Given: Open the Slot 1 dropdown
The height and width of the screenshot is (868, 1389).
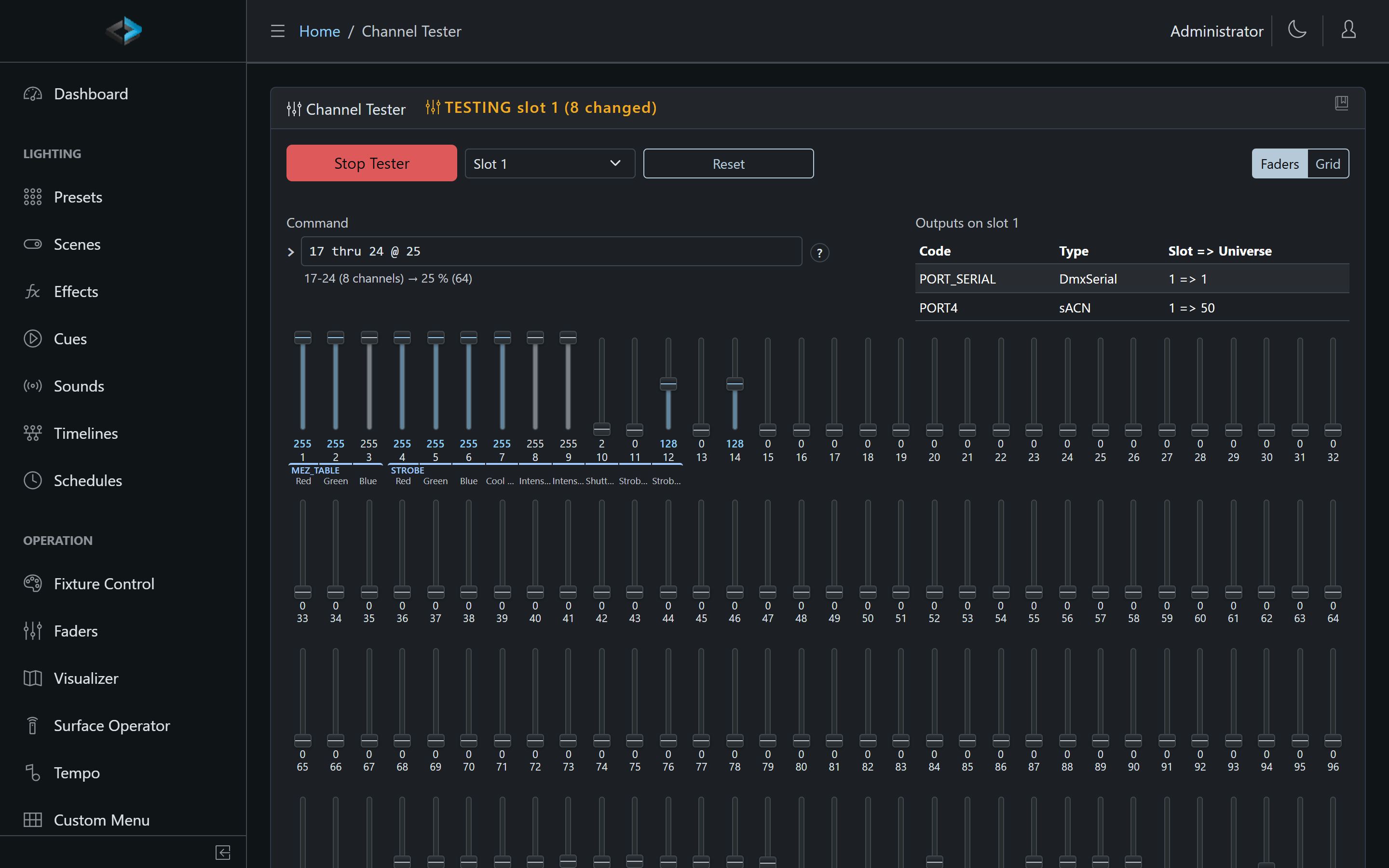Looking at the screenshot, I should (x=550, y=164).
